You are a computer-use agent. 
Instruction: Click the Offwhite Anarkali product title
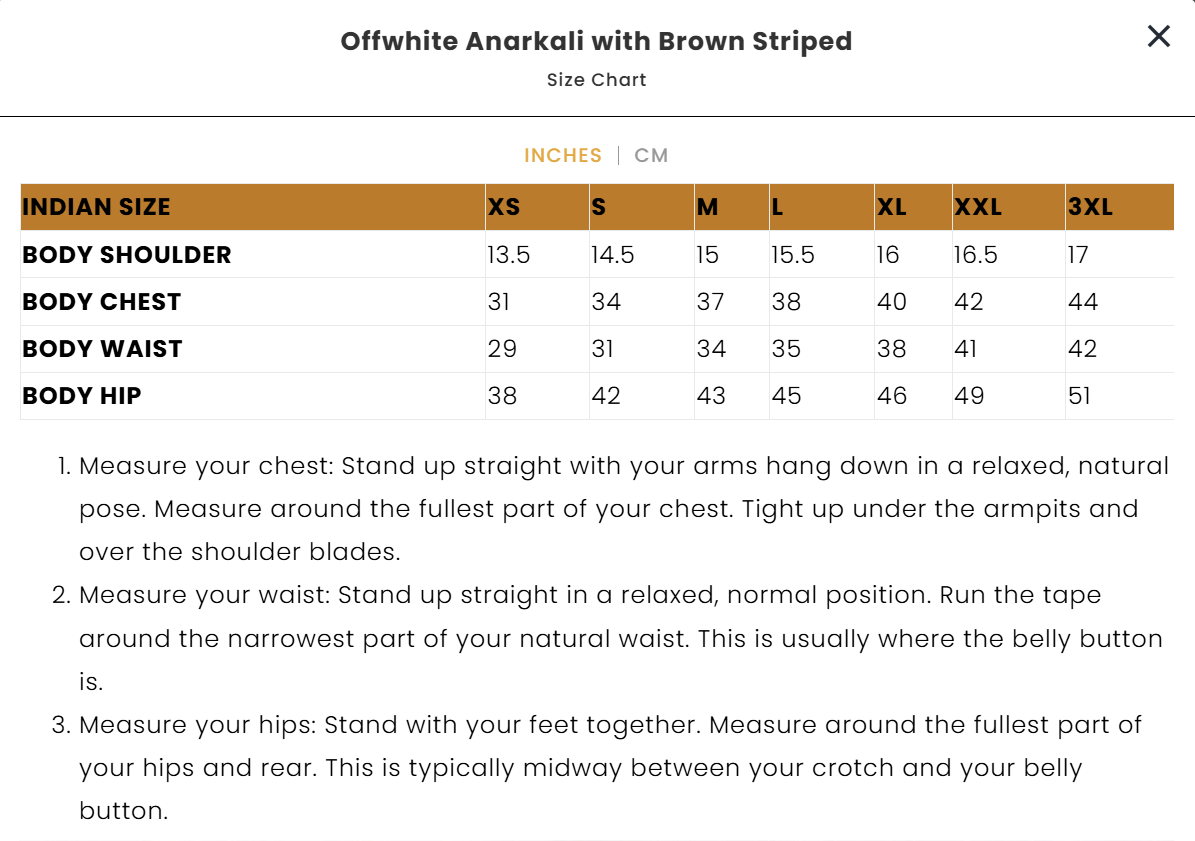tap(596, 41)
